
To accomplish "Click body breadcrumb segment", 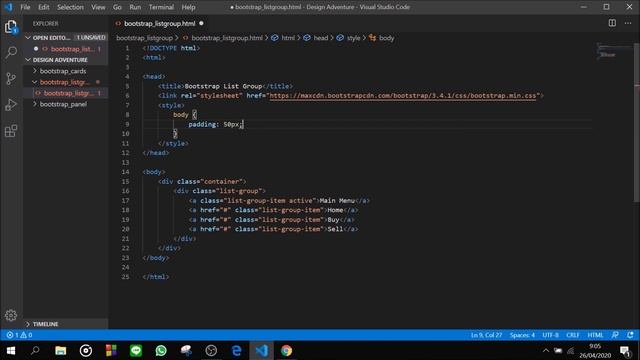I will 386,38.
